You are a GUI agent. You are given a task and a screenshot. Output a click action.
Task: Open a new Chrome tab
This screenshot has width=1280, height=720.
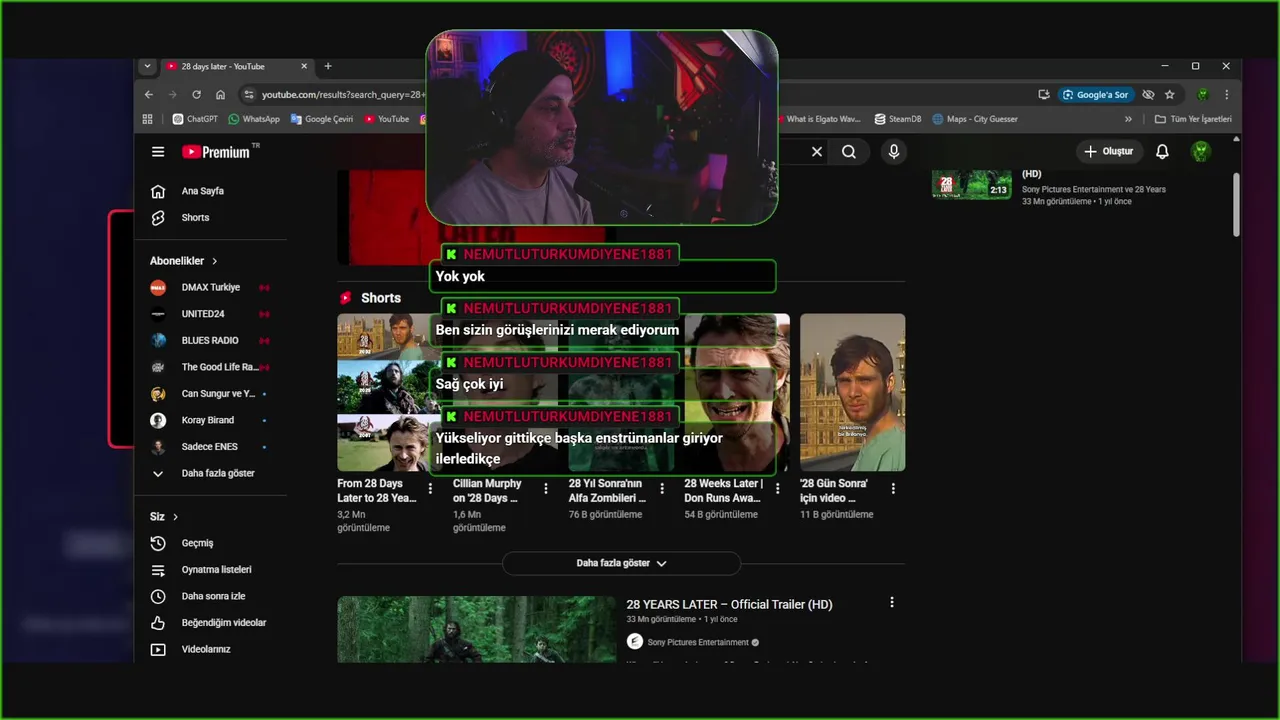328,66
